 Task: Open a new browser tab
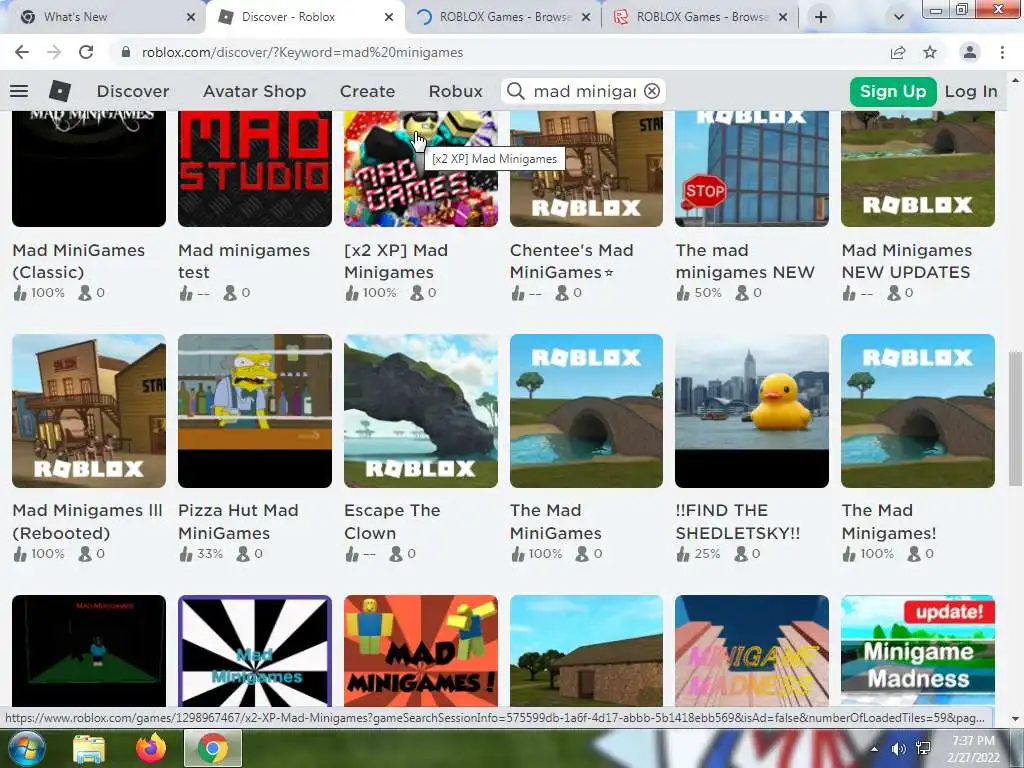[x=821, y=17]
